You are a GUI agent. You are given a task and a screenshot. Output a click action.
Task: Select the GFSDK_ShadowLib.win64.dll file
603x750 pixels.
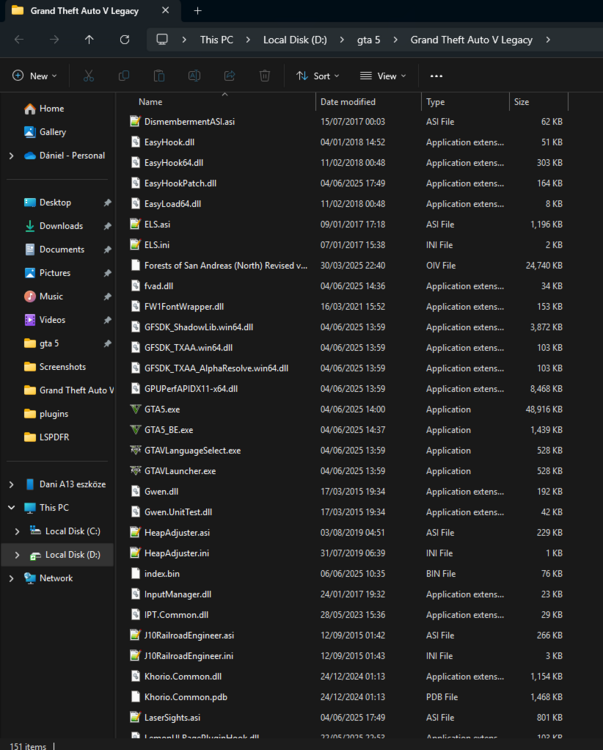(x=198, y=327)
